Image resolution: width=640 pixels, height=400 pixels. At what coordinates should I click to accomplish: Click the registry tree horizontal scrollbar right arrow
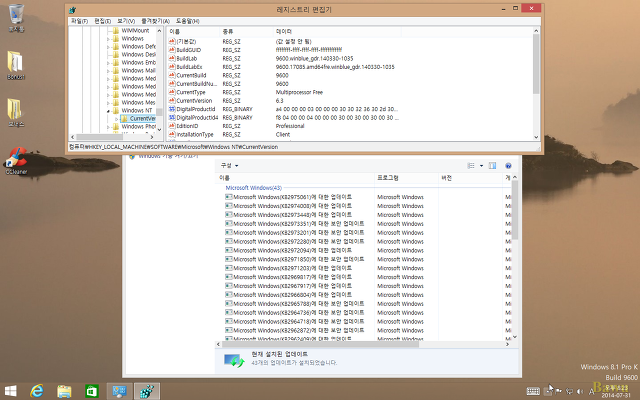click(x=151, y=137)
